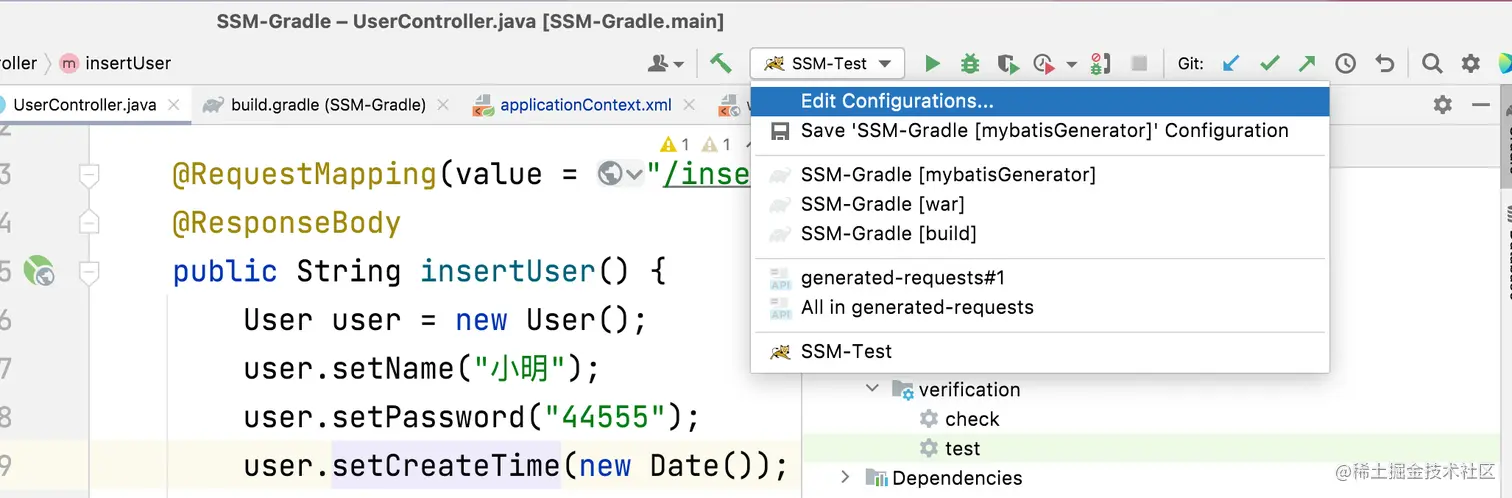This screenshot has height=498, width=1512.
Task: Close the UserController.java tab
Action: (x=175, y=105)
